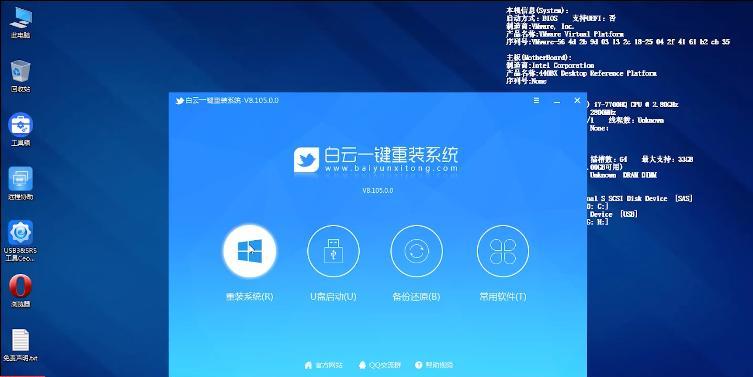Visit 官方网站 link at window bottom
Viewport: 753px width, 377px height.
point(323,365)
